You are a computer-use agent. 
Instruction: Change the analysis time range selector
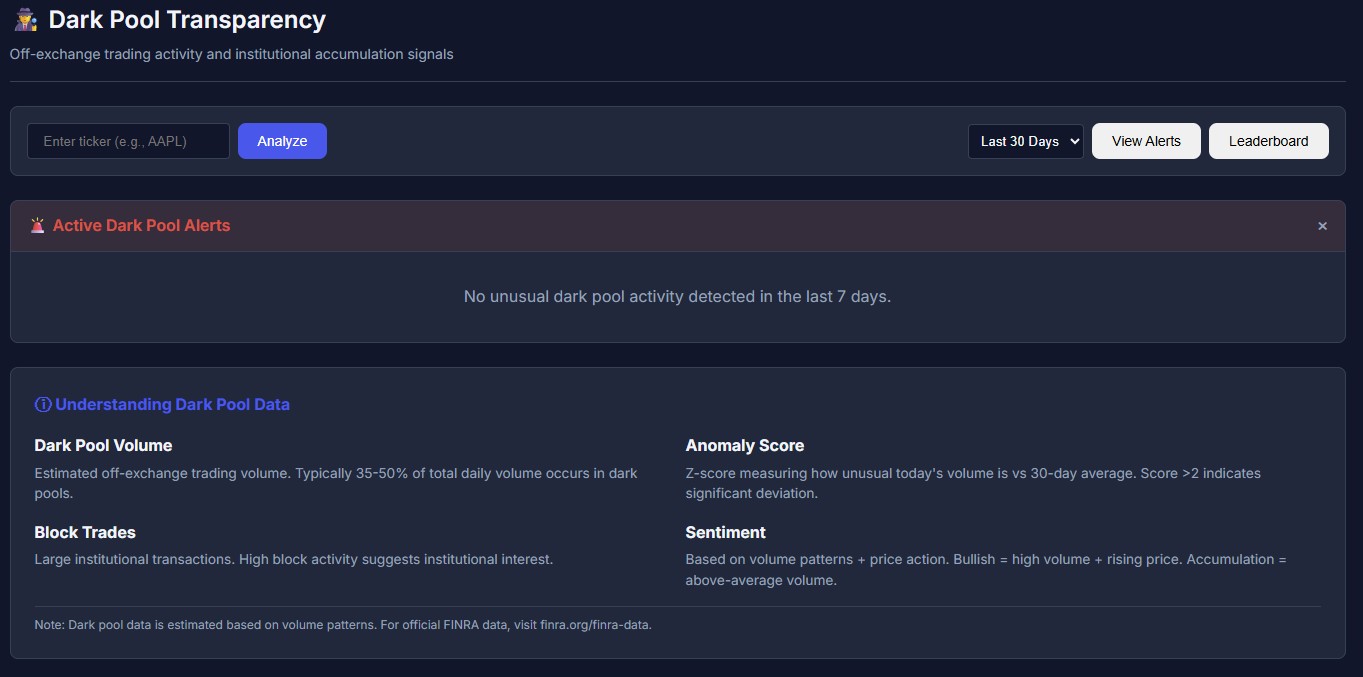(x=1025, y=141)
